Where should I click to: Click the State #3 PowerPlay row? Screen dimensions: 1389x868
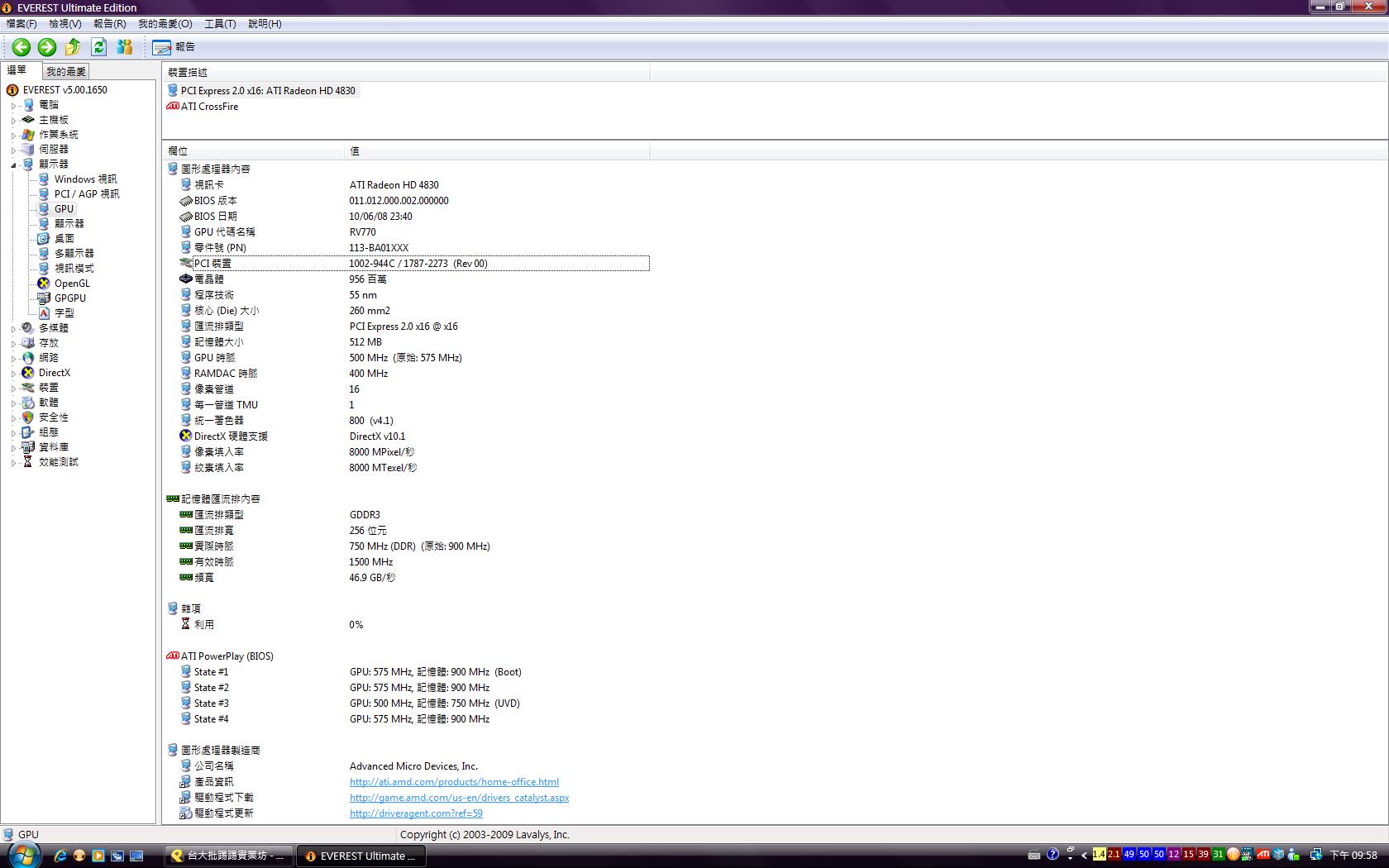pyautogui.click(x=413, y=703)
